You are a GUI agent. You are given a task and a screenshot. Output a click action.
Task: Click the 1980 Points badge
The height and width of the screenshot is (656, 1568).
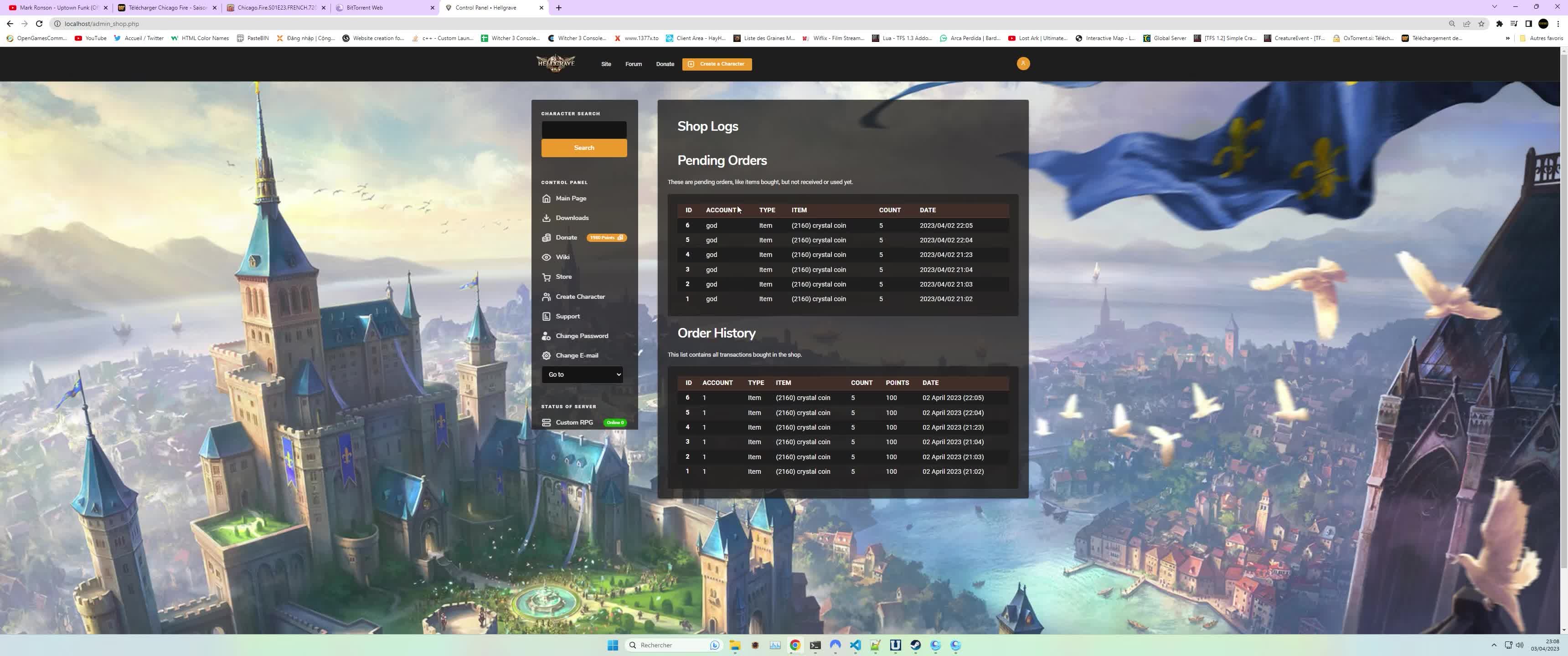point(606,237)
